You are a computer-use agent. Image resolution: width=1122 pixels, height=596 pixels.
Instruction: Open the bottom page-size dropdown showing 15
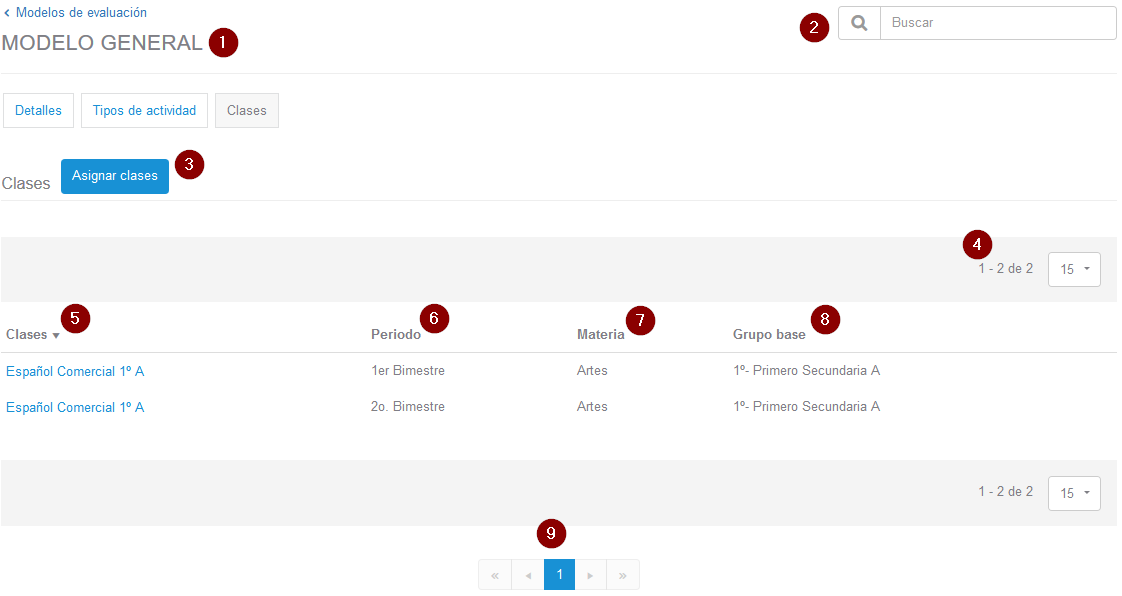(x=1074, y=493)
